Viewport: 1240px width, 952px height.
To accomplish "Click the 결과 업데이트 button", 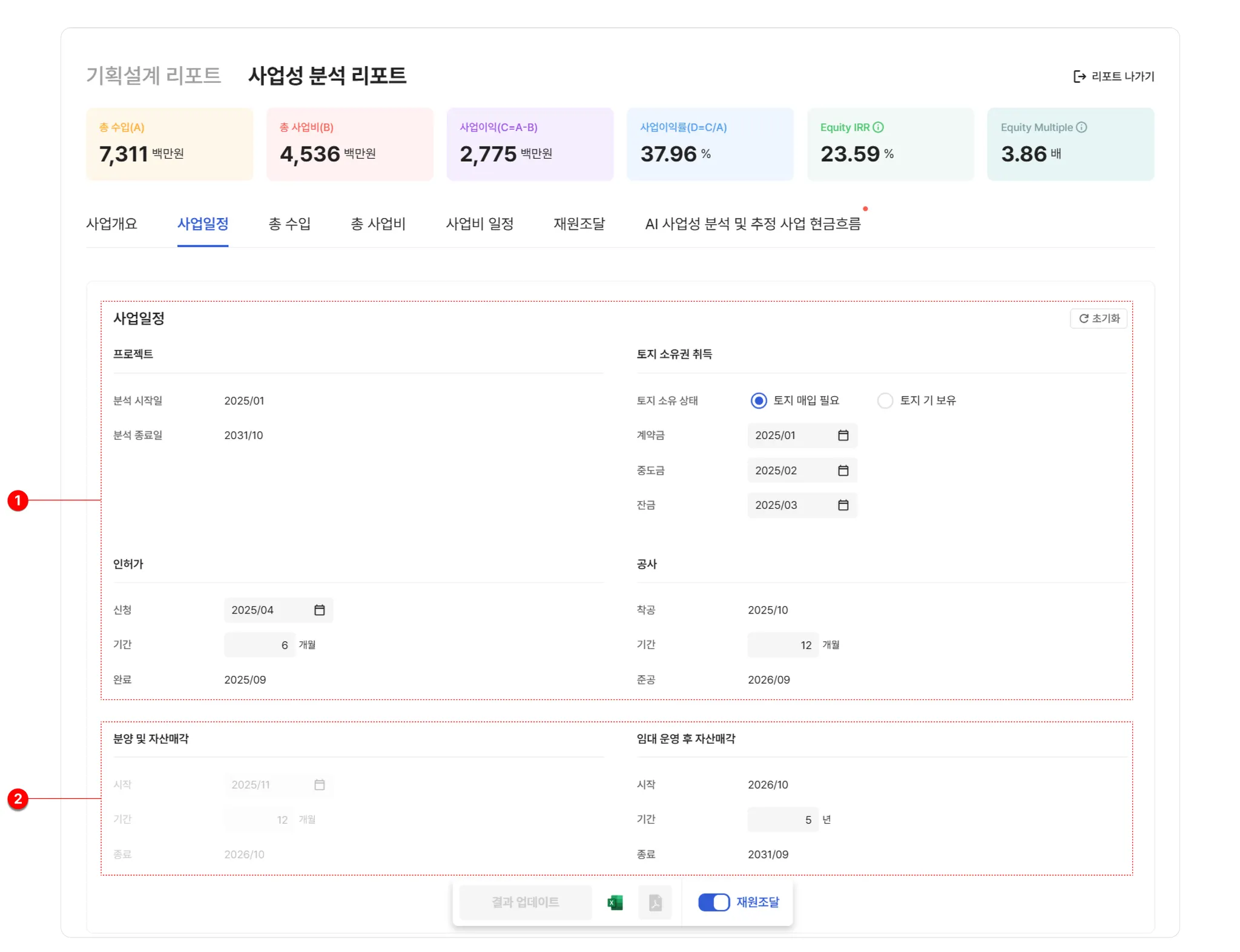I will 525,902.
